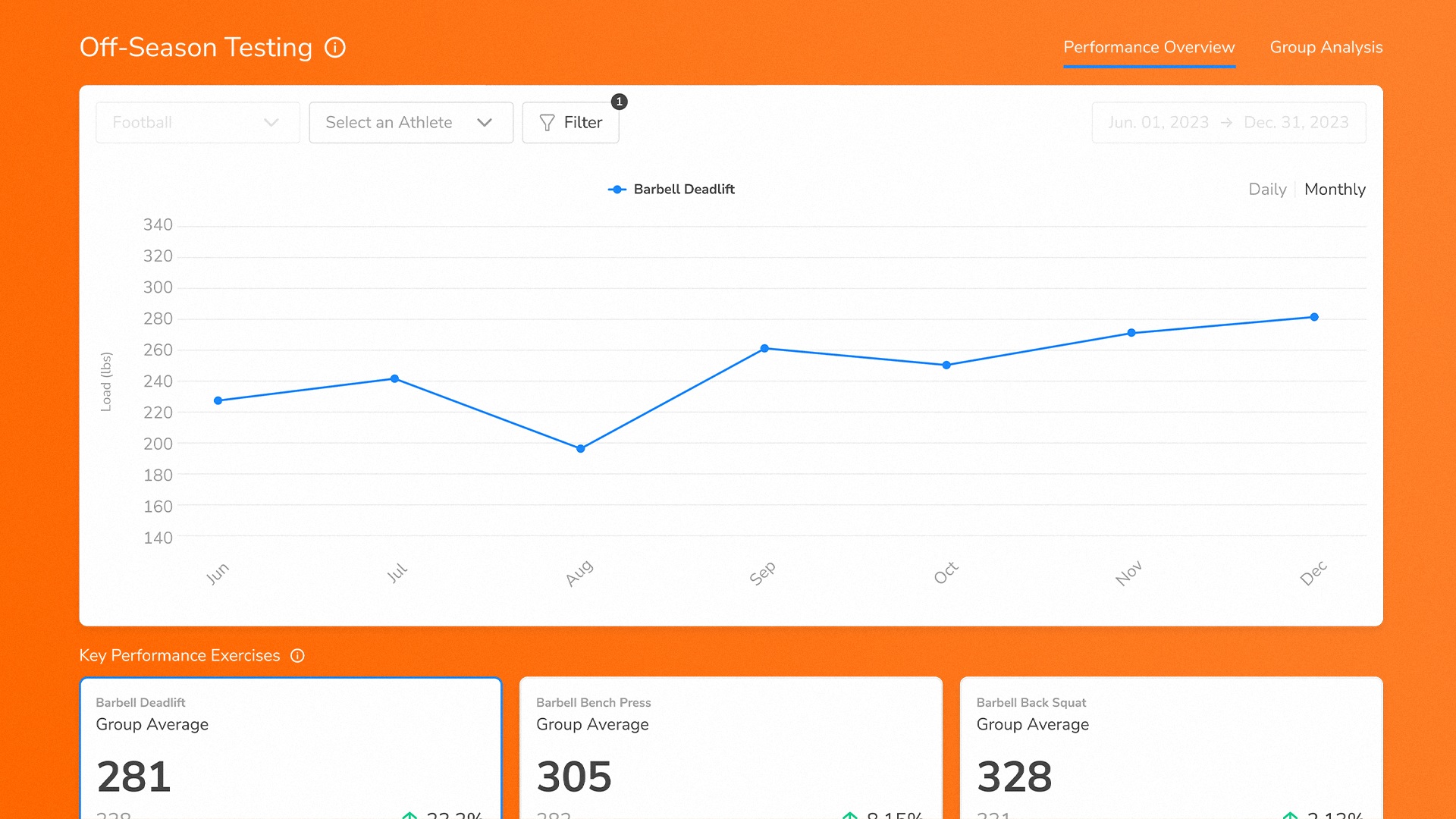Click the December data point on the chart
The image size is (1456, 819).
tap(1314, 317)
